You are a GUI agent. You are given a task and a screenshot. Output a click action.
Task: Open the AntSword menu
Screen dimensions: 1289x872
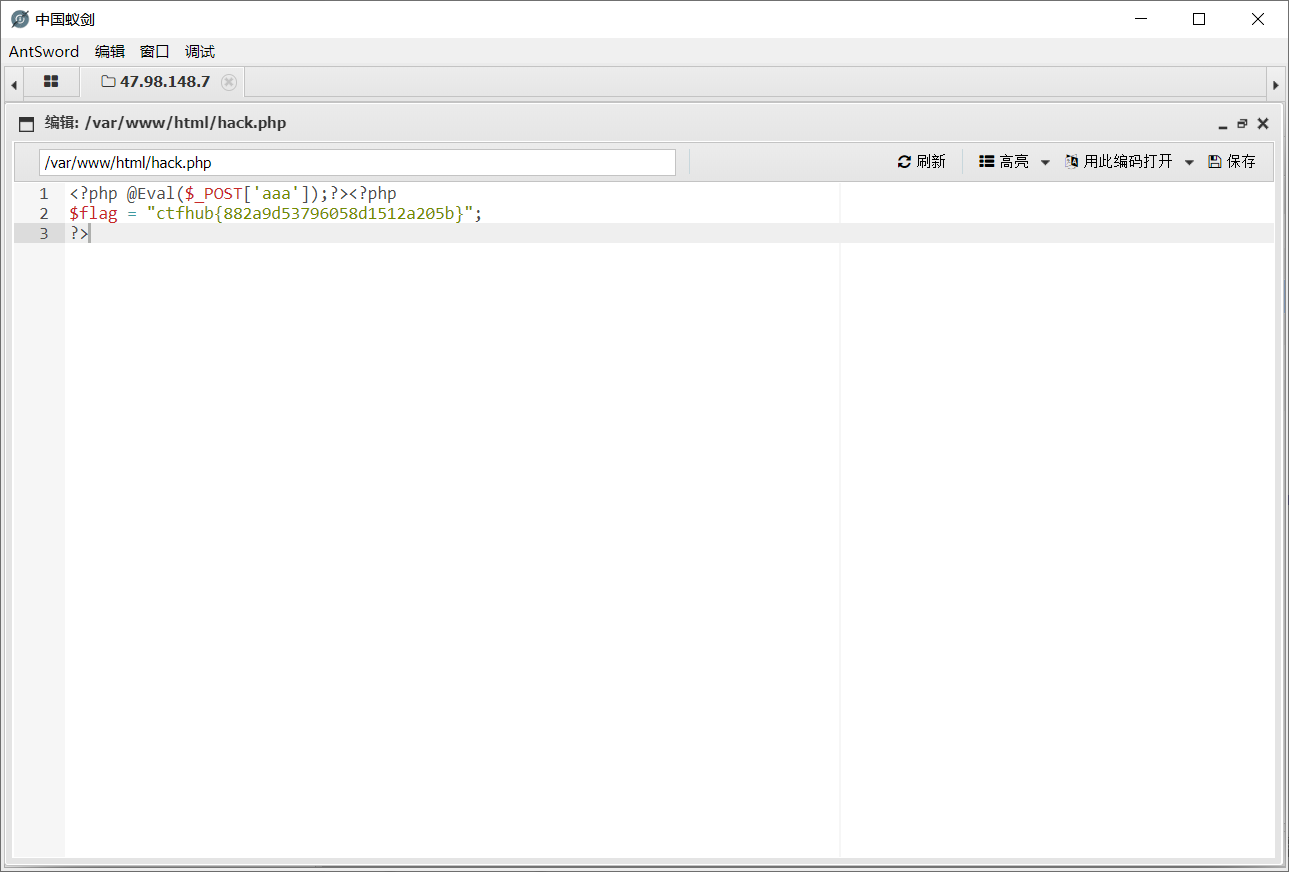click(44, 52)
